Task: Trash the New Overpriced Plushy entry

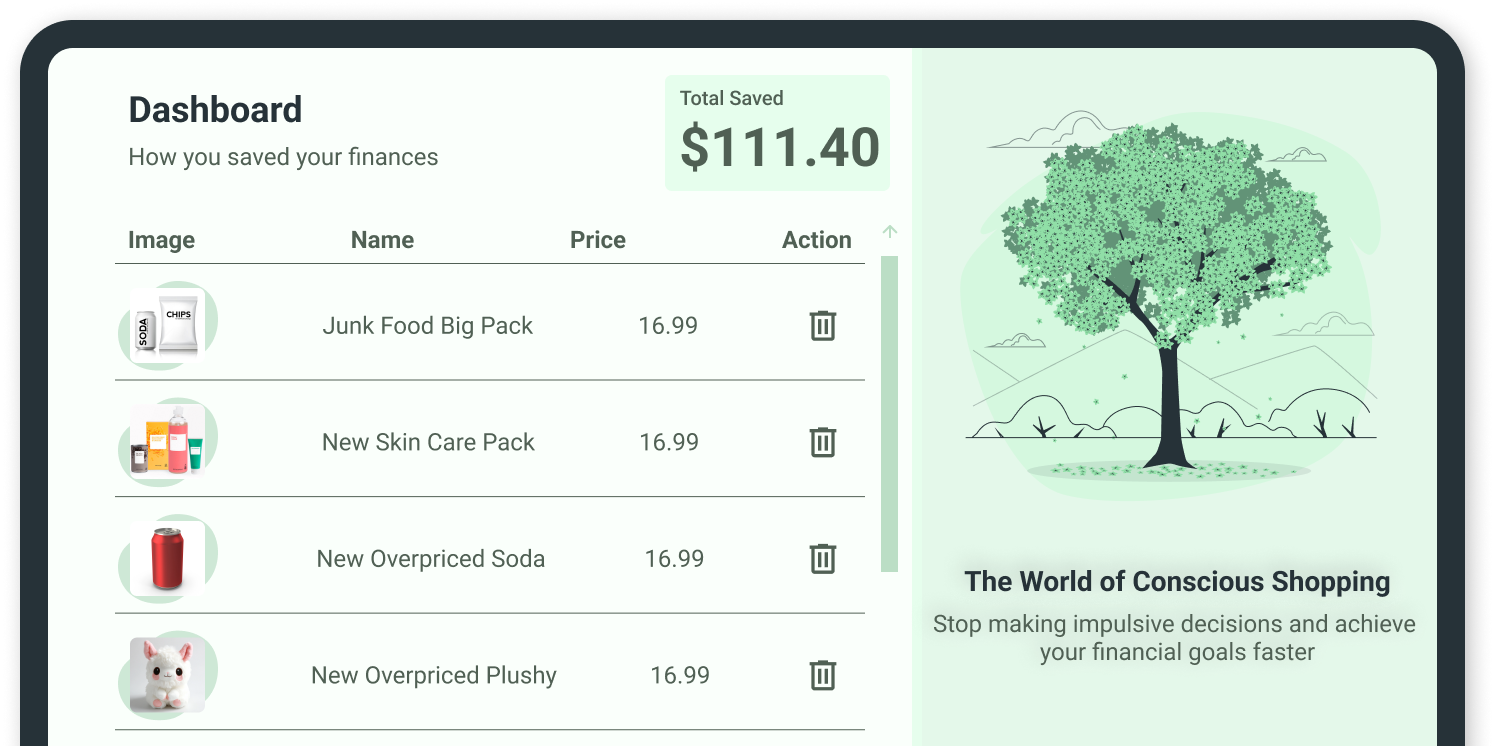Action: pyautogui.click(x=822, y=675)
